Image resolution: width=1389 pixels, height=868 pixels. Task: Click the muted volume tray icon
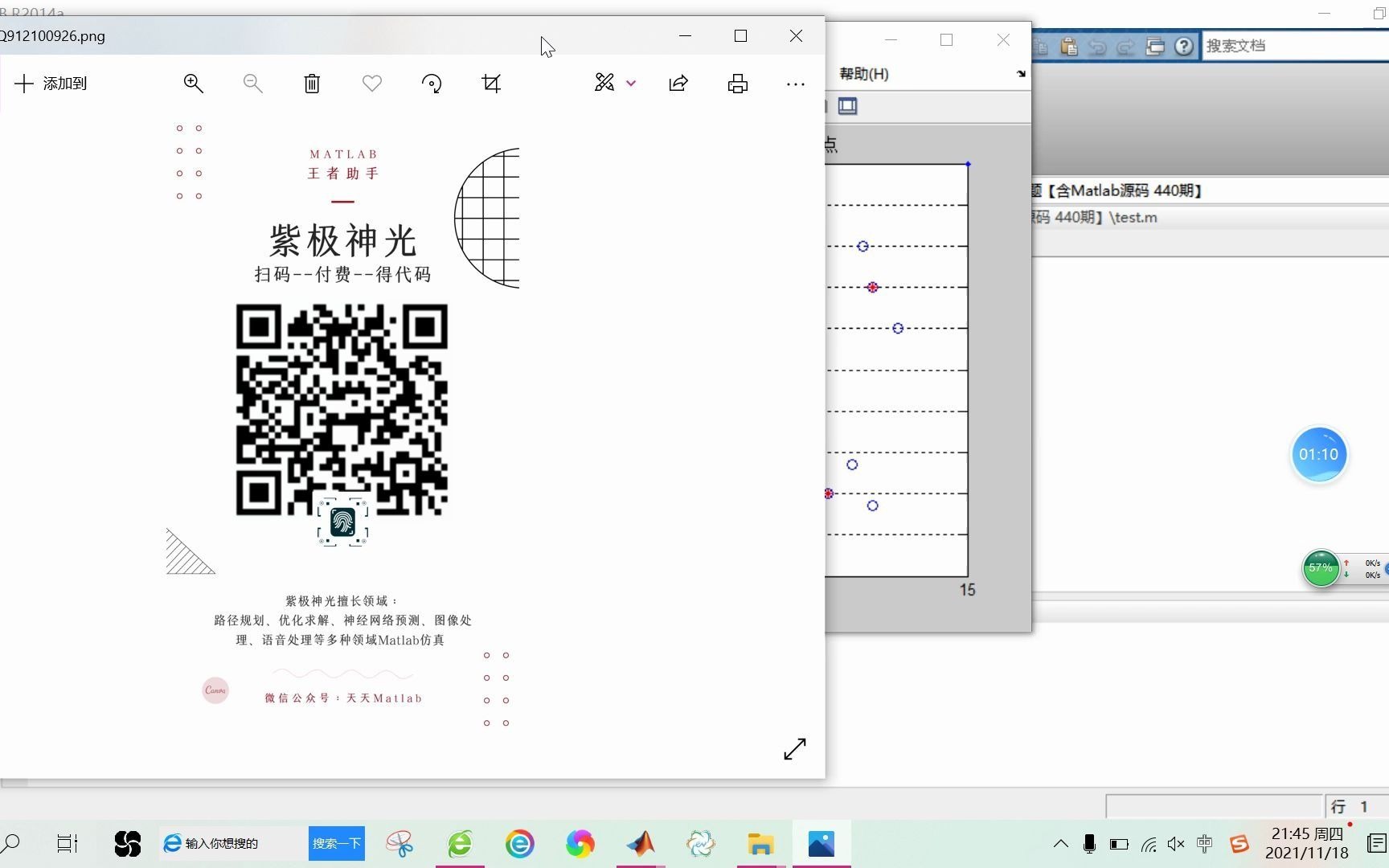(x=1176, y=844)
